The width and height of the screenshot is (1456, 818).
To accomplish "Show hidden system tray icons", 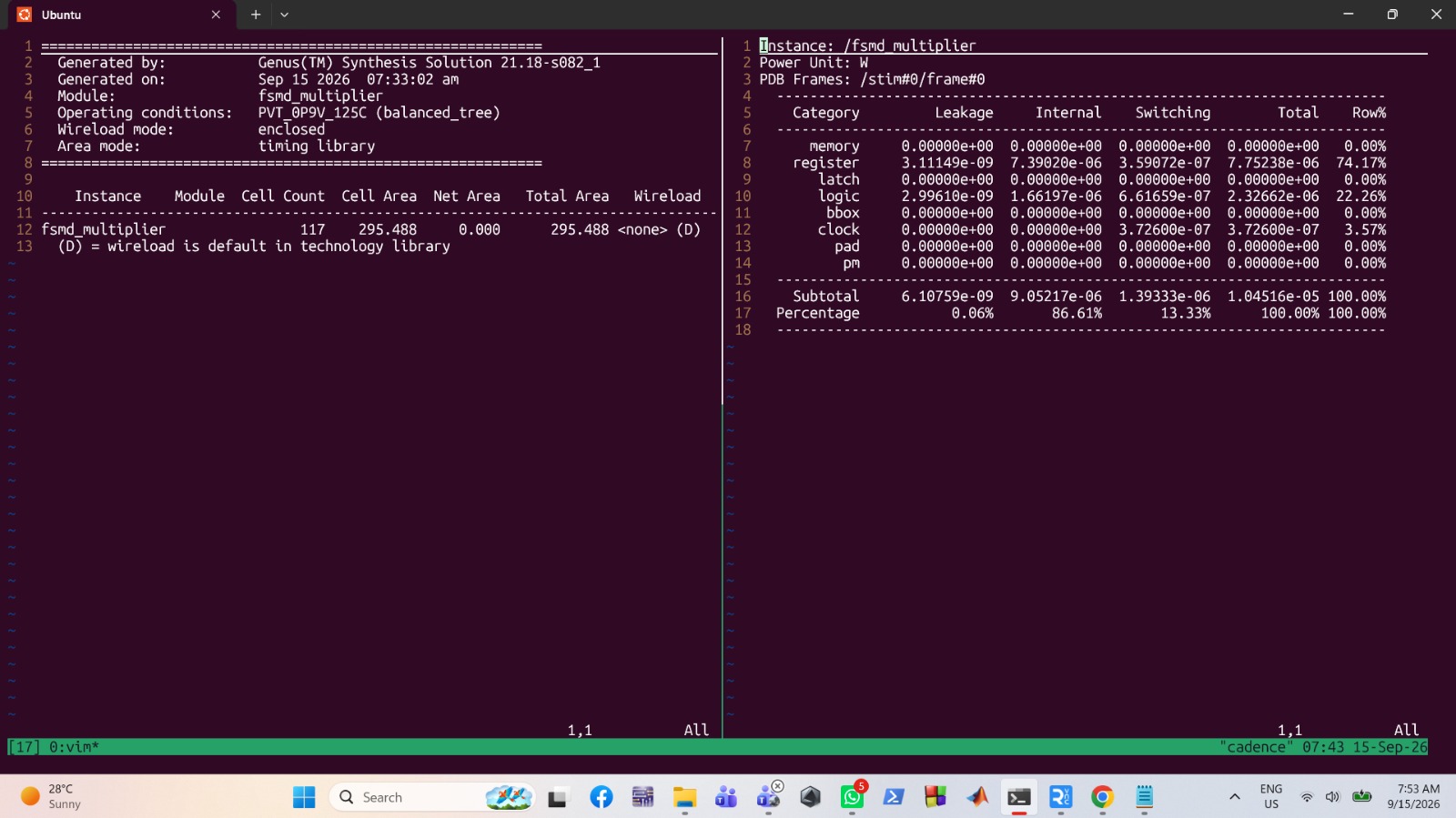I will click(1235, 797).
